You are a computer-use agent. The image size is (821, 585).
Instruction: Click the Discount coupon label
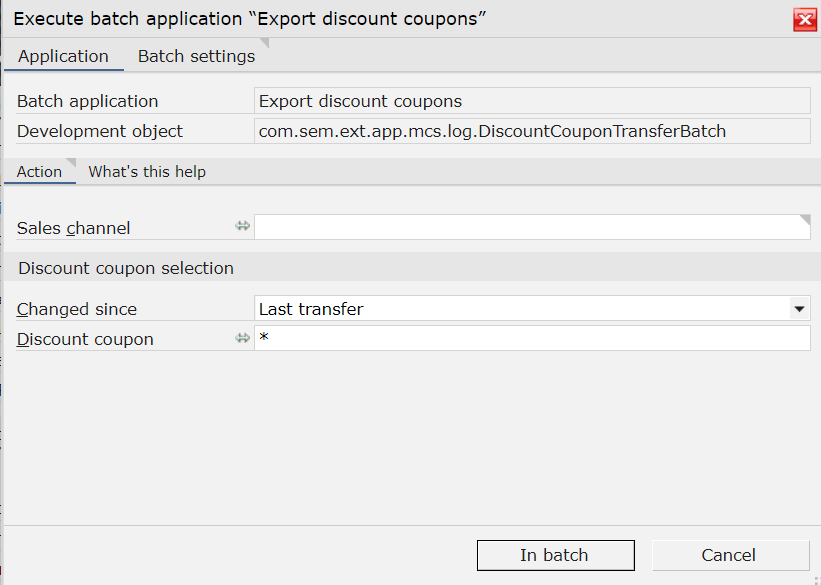tap(85, 339)
